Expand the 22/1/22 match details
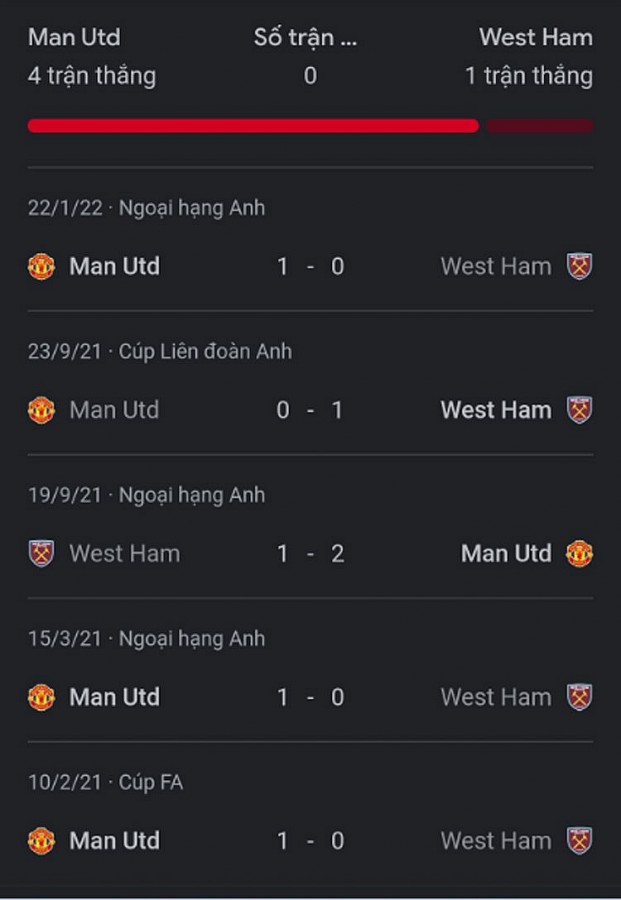 (310, 266)
